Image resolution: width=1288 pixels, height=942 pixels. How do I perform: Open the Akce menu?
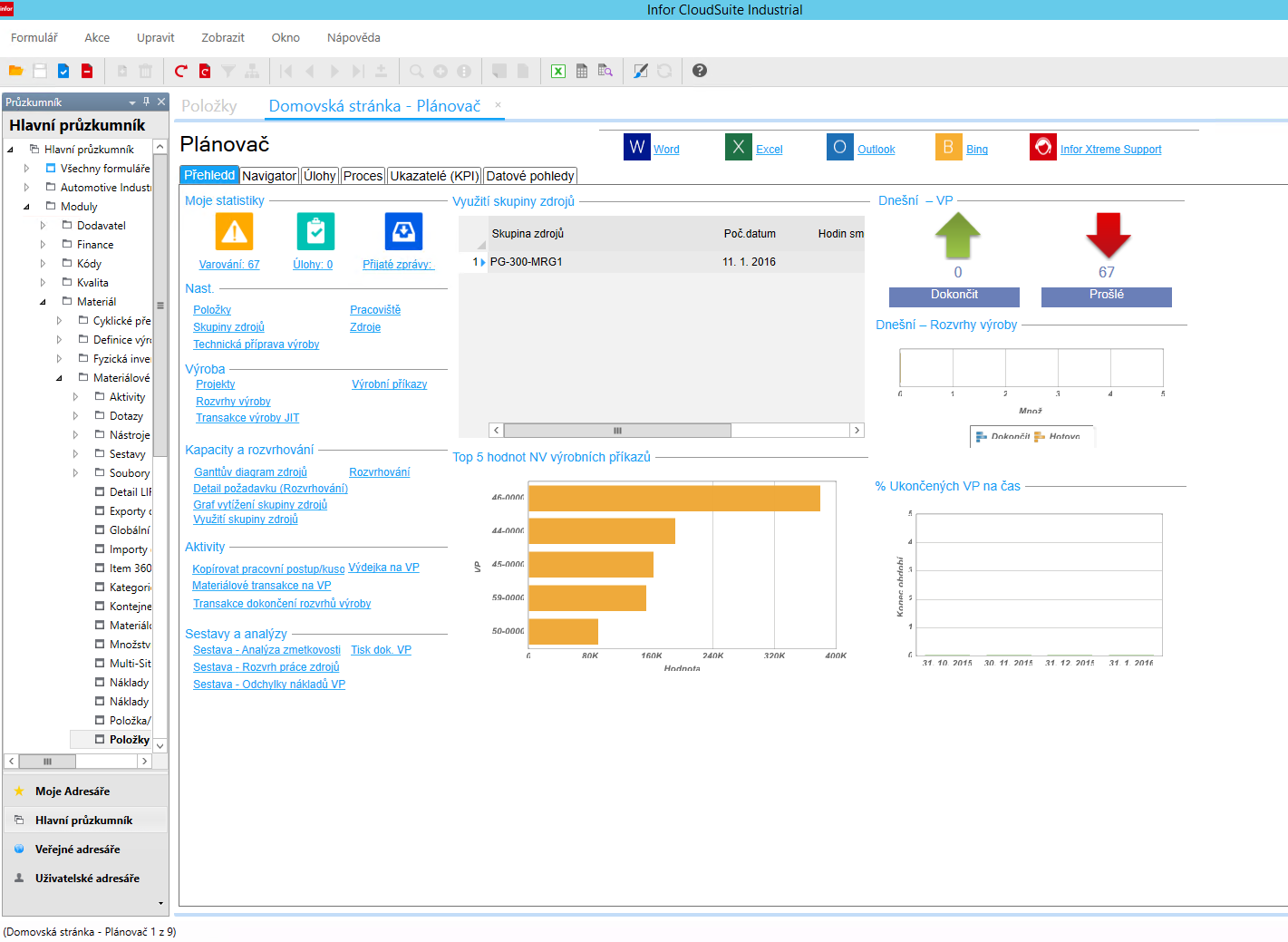97,38
